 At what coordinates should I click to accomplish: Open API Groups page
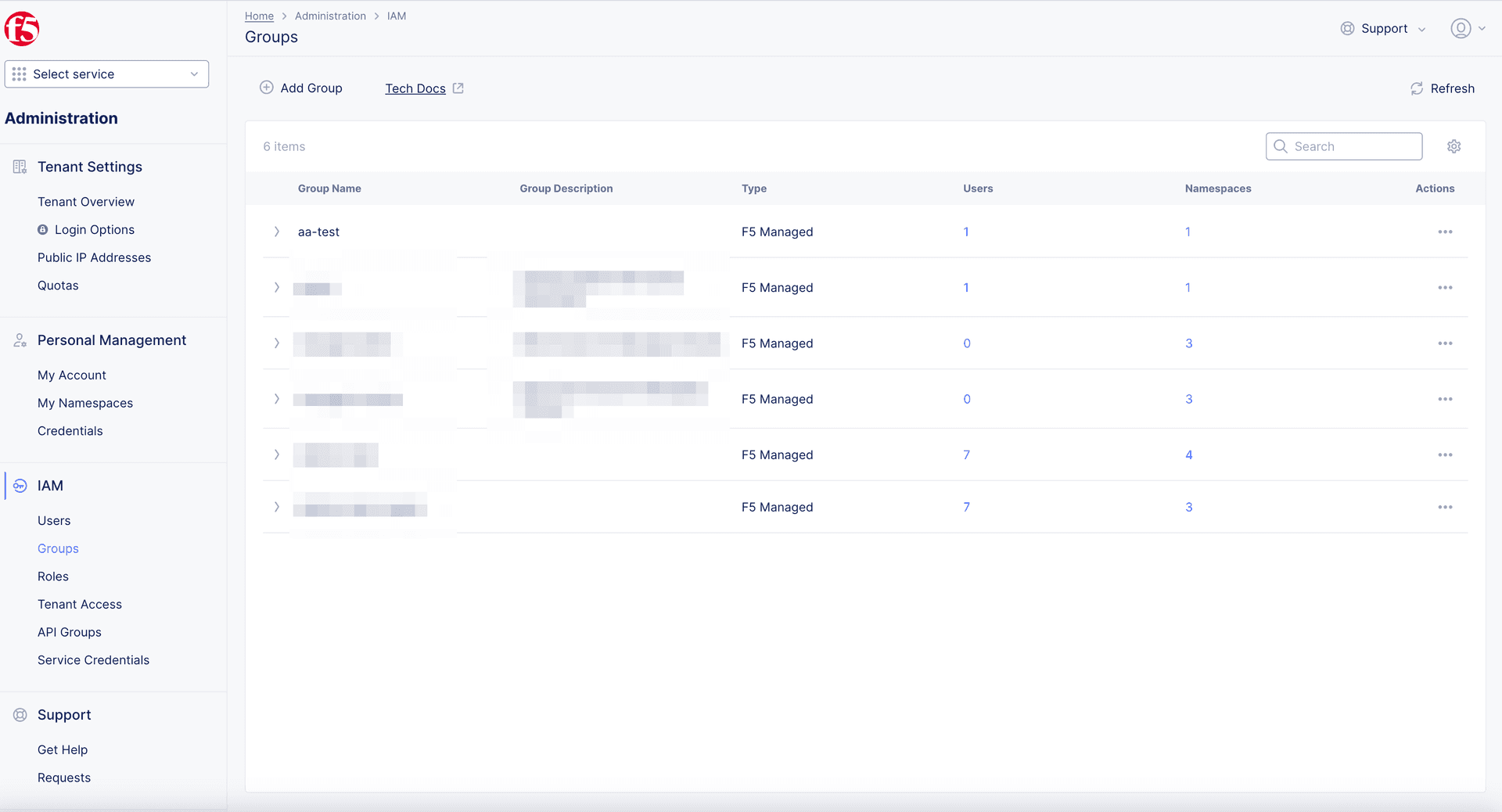coord(70,632)
